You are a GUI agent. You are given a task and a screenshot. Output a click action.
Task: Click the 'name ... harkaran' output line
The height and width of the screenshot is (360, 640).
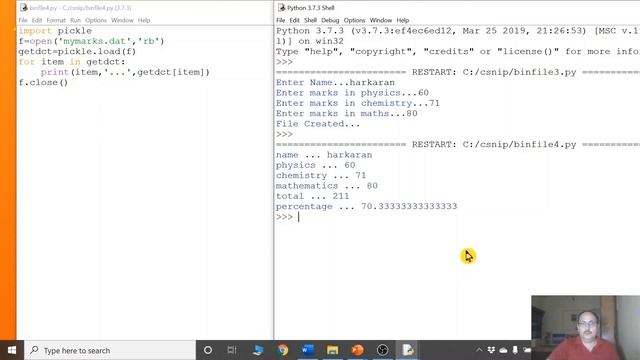pos(324,155)
